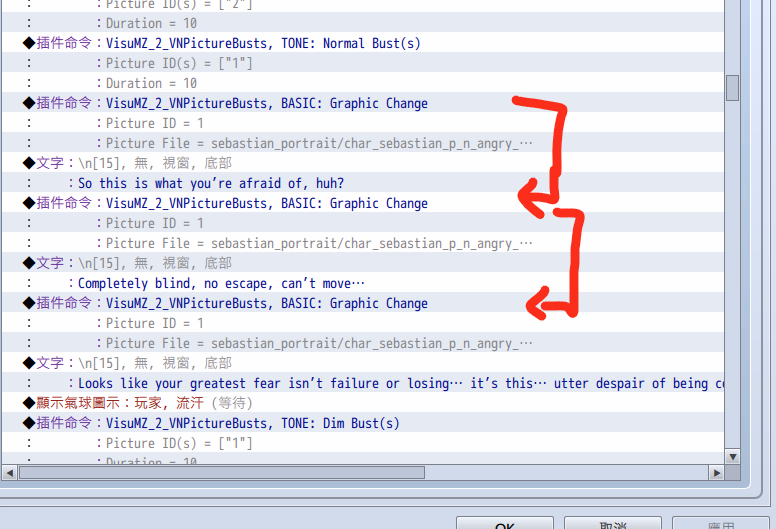Screen dimensions: 776x529
Task: Select the TONE: Dim Bust(s) plugin command
Action: point(253,423)
